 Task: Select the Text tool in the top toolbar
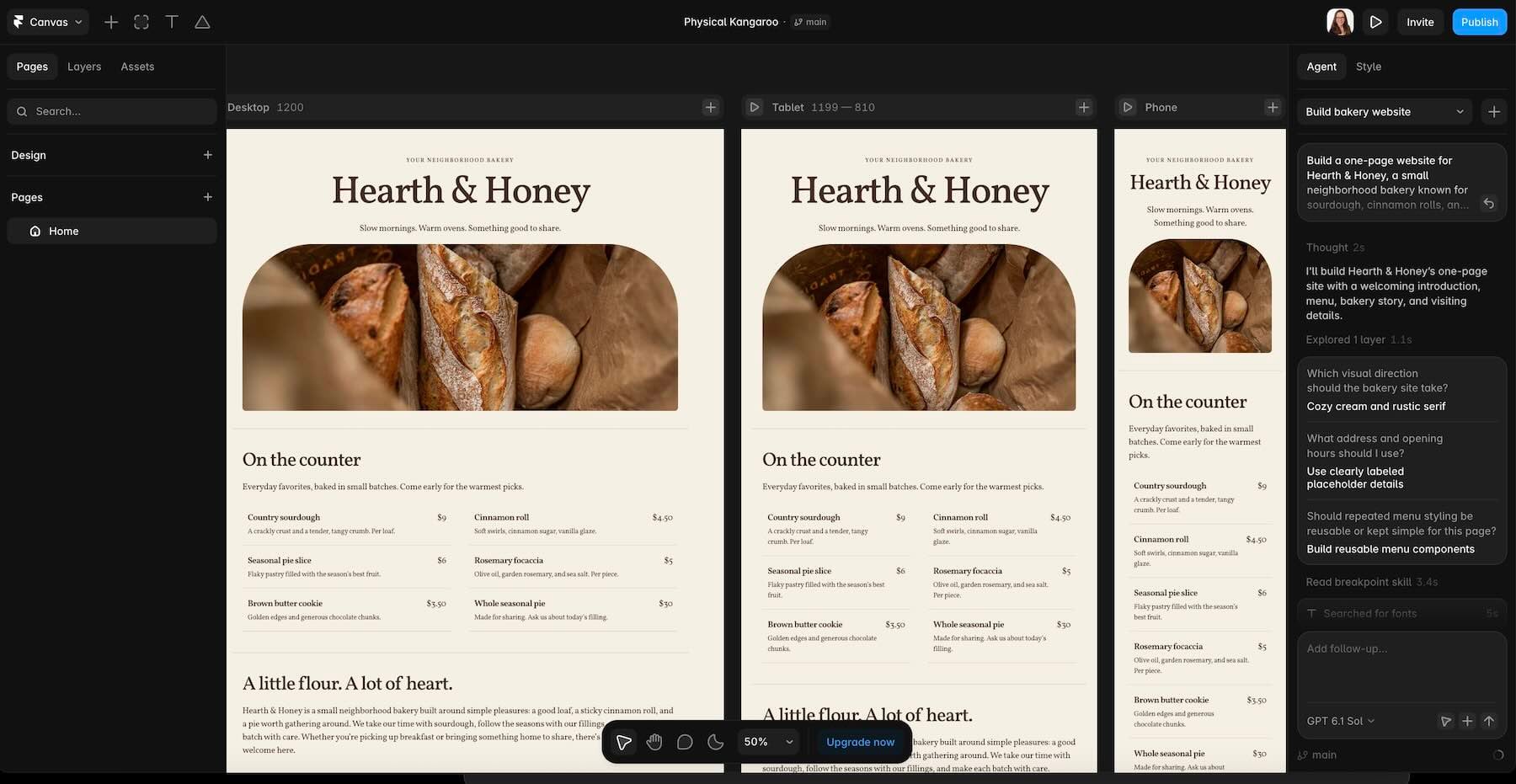click(x=172, y=22)
